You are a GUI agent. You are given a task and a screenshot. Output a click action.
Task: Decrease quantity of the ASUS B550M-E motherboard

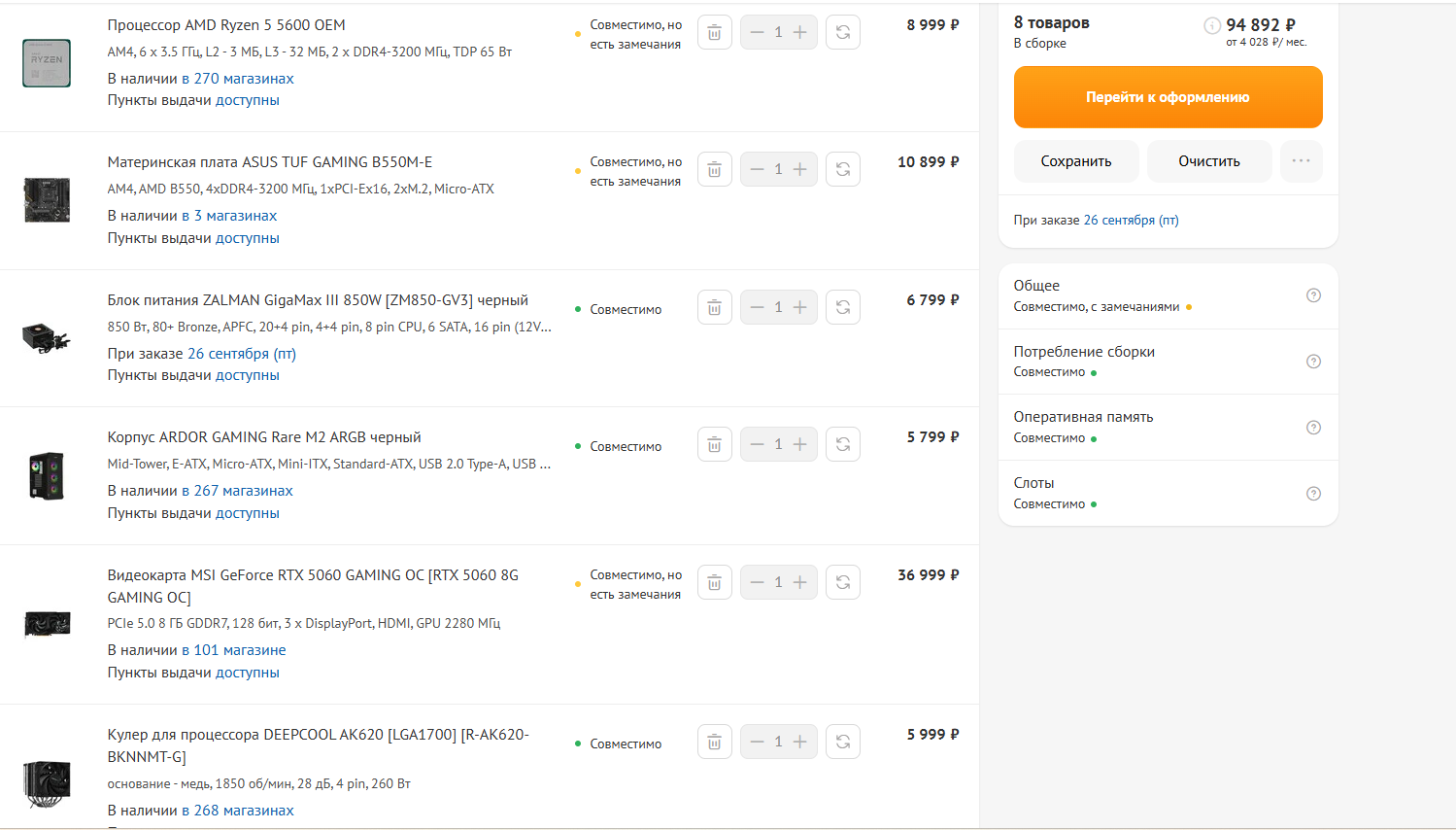[757, 169]
